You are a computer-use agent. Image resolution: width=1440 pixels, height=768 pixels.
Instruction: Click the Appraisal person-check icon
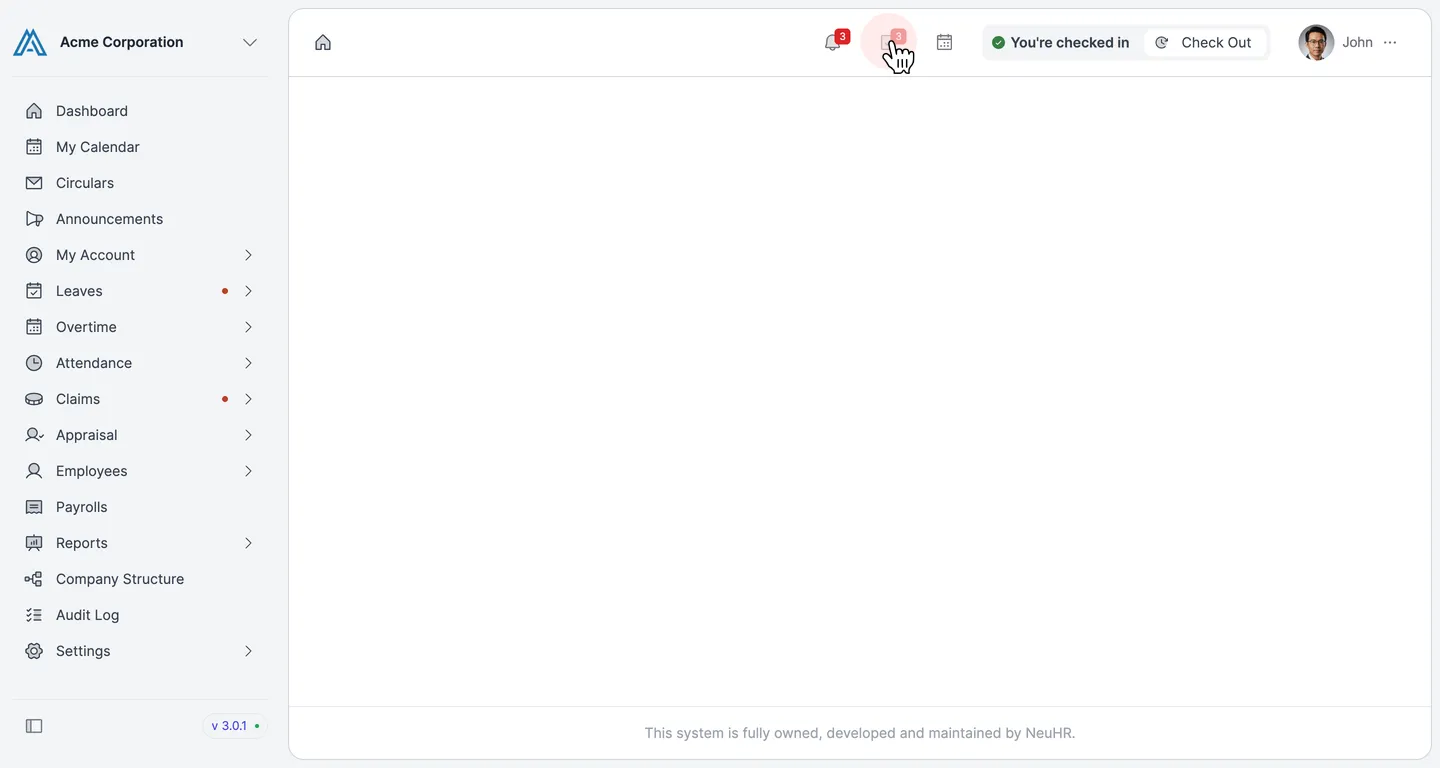(34, 435)
